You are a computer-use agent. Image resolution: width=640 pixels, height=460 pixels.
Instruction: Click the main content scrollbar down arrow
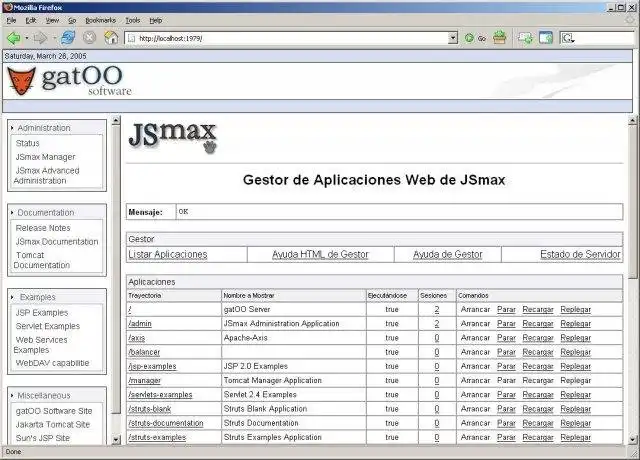tap(632, 440)
